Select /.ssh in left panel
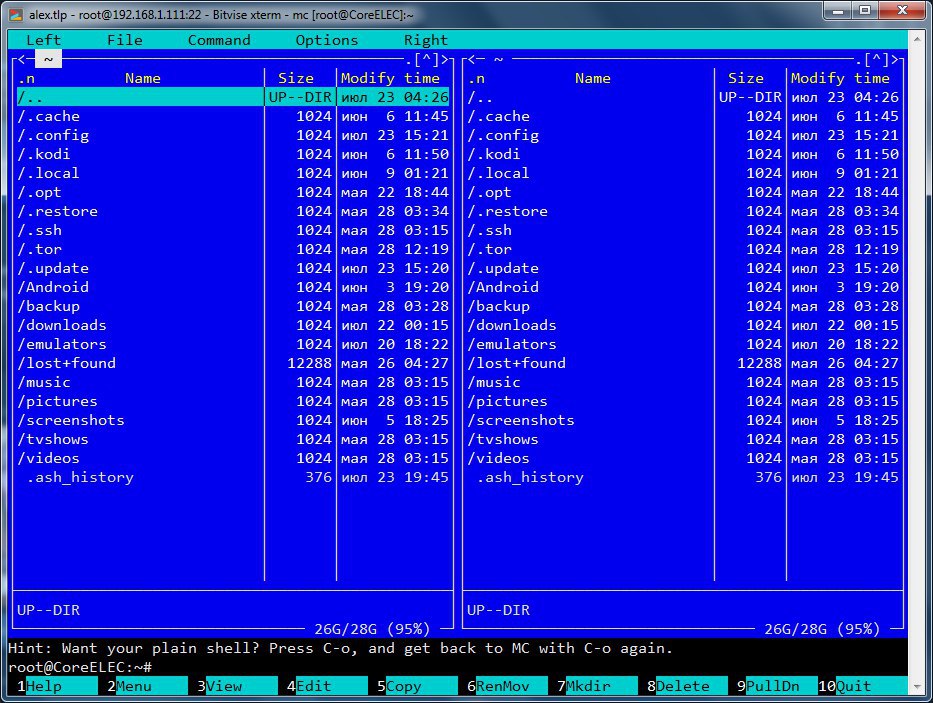The width and height of the screenshot is (933, 703). [x=233, y=230]
